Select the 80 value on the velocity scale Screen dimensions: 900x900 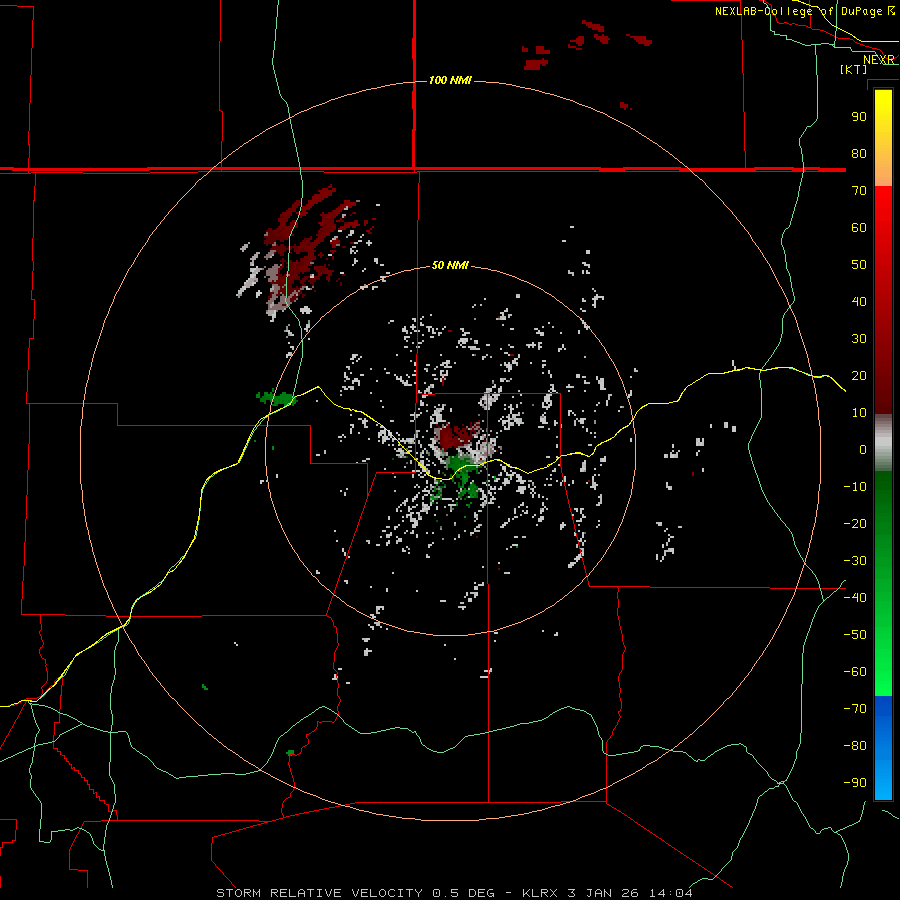click(x=859, y=153)
